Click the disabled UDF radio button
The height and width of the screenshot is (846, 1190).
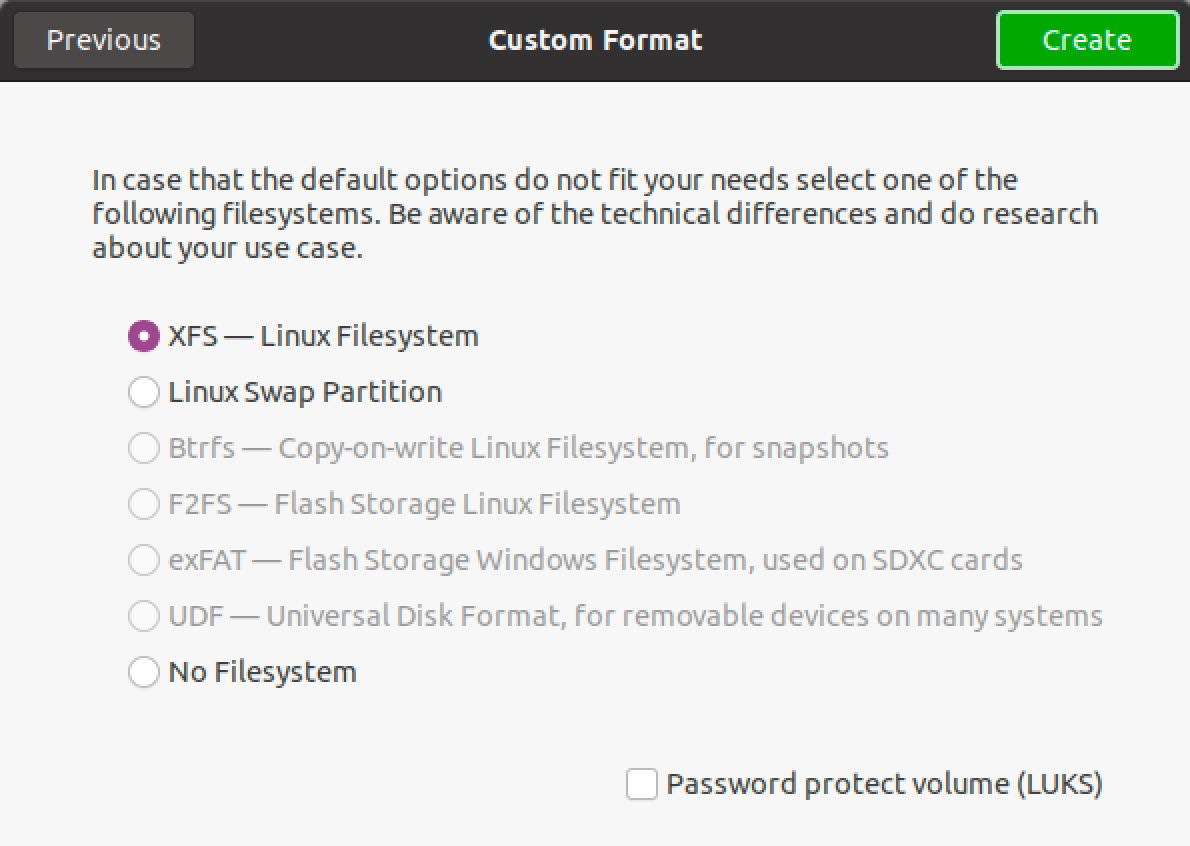144,616
